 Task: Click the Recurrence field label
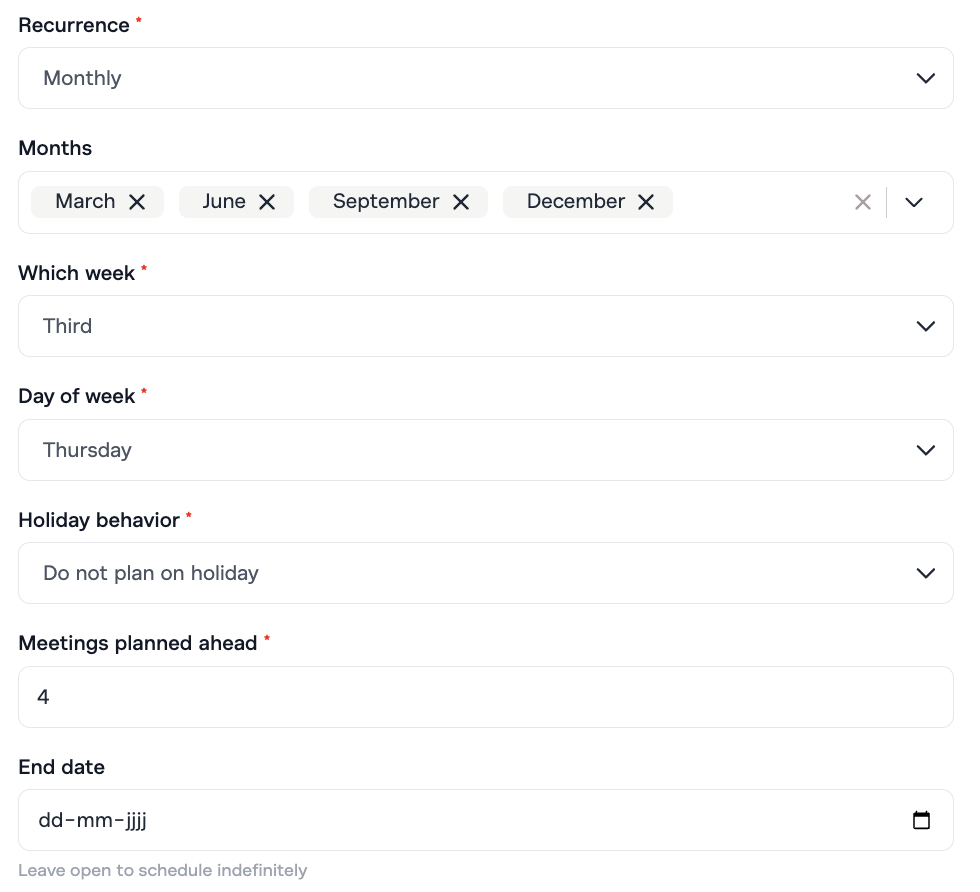74,25
